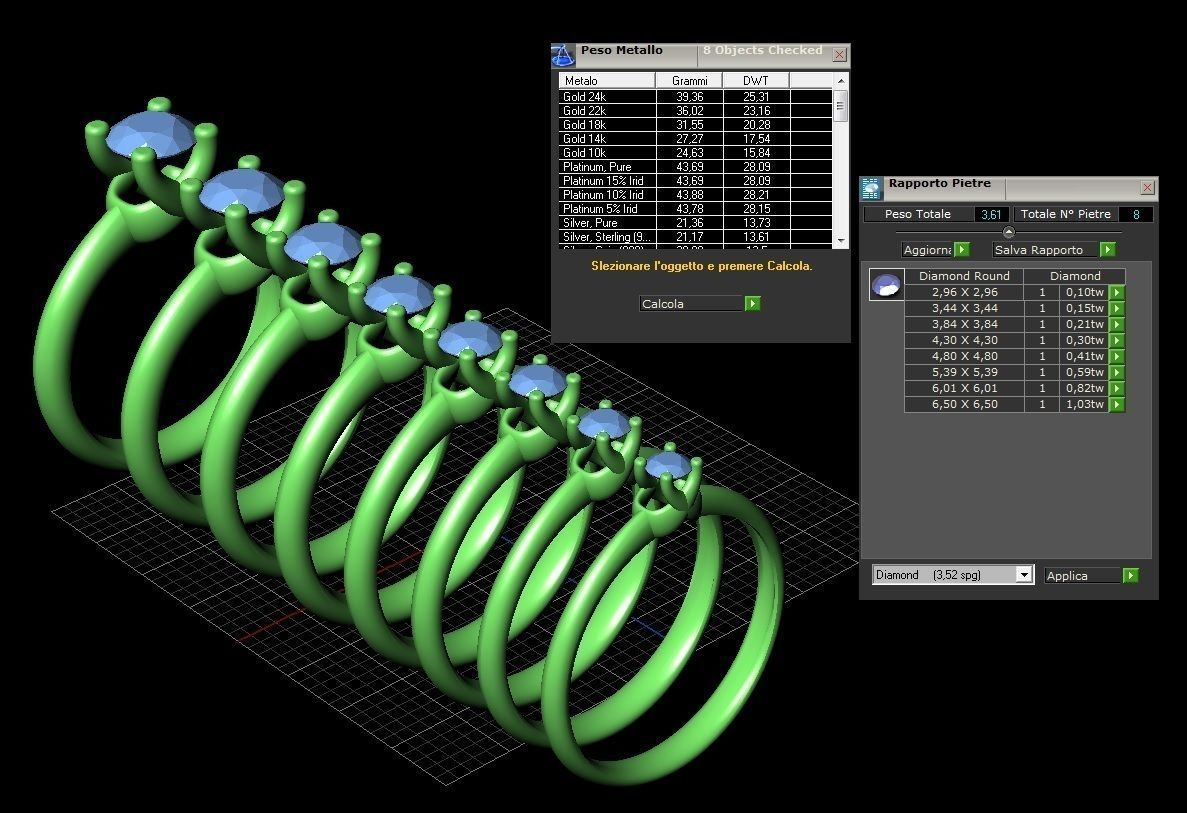Click the 2,96 X 2,96 stone size cell
1187x813 pixels.
964,292
